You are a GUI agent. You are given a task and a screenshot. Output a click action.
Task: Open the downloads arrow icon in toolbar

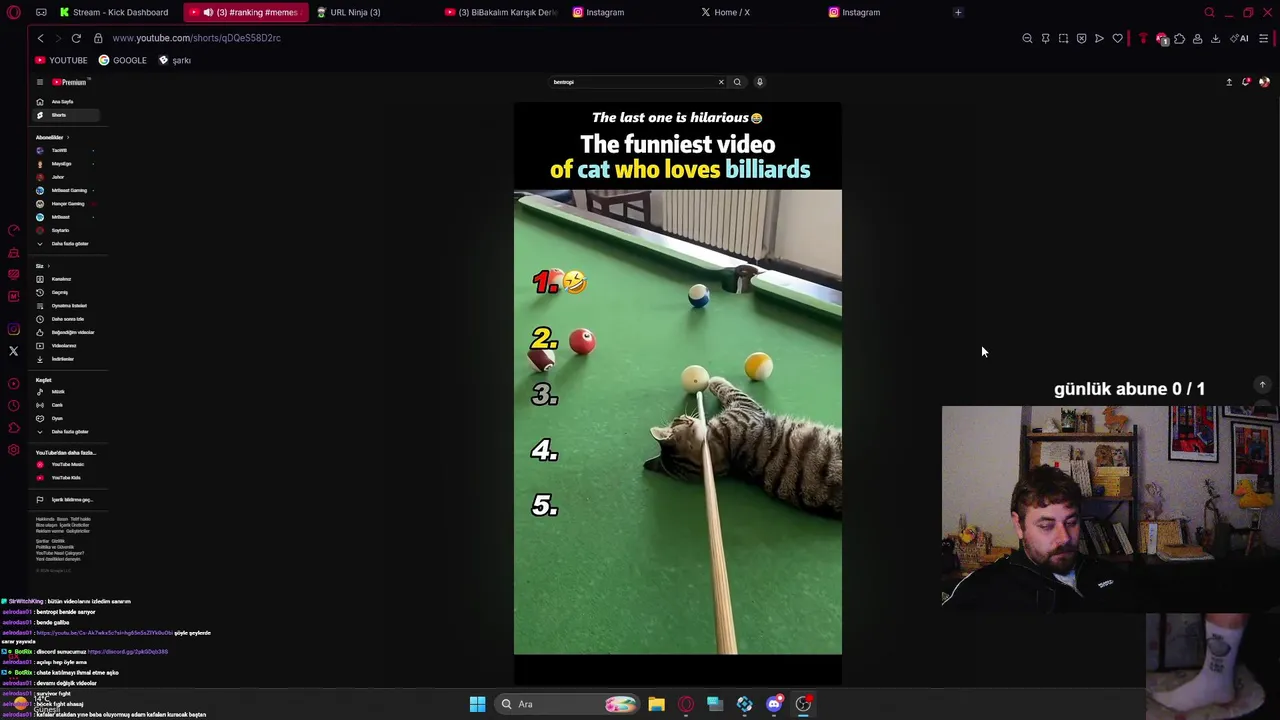[1215, 38]
